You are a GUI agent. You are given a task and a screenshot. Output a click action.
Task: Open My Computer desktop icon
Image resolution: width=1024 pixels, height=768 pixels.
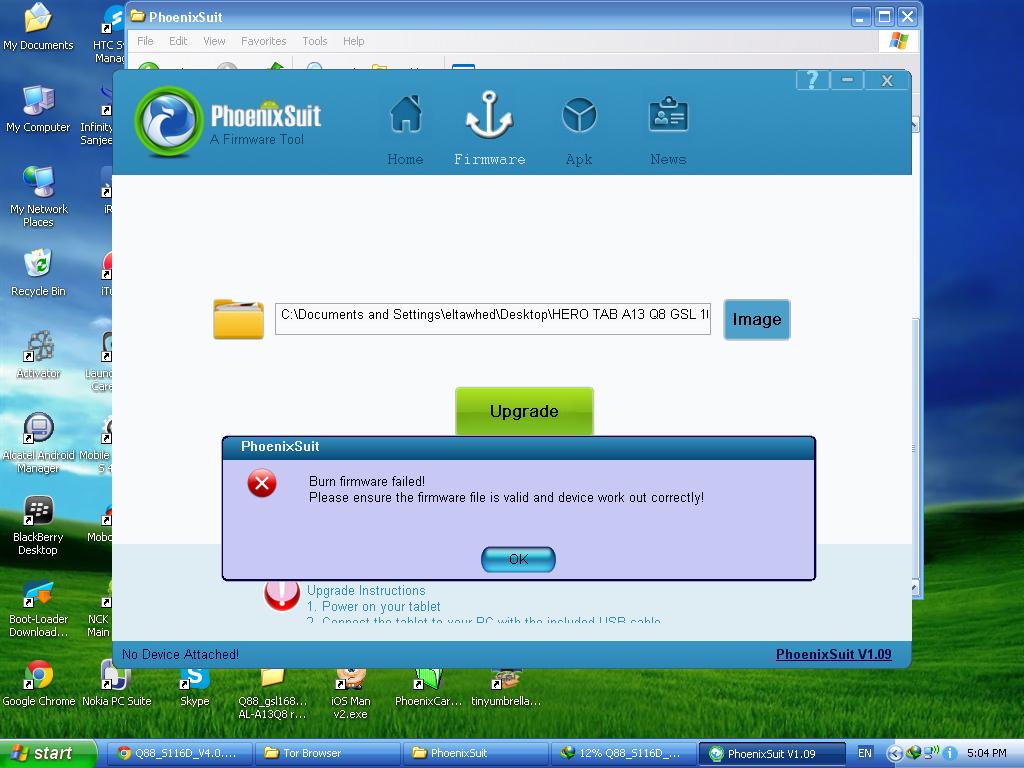(38, 110)
